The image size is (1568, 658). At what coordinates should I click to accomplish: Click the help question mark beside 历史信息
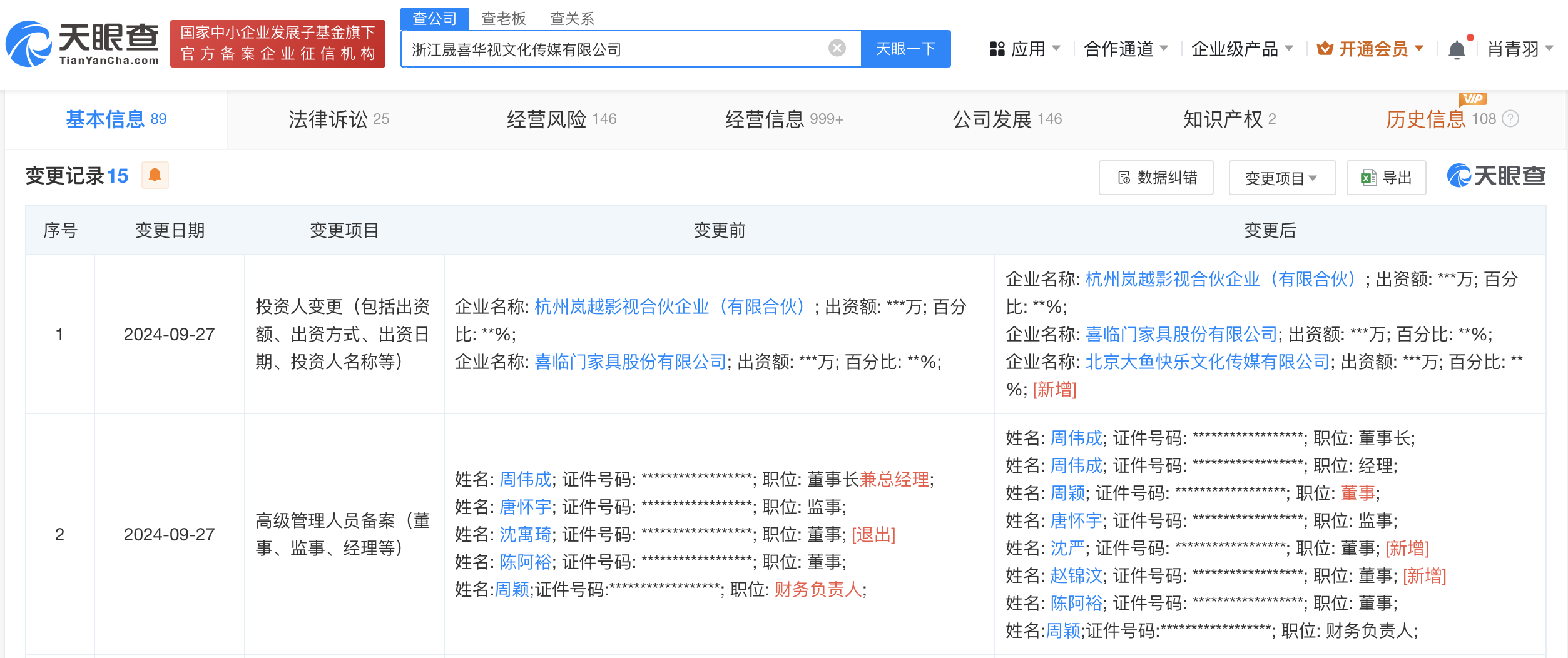tap(1510, 119)
